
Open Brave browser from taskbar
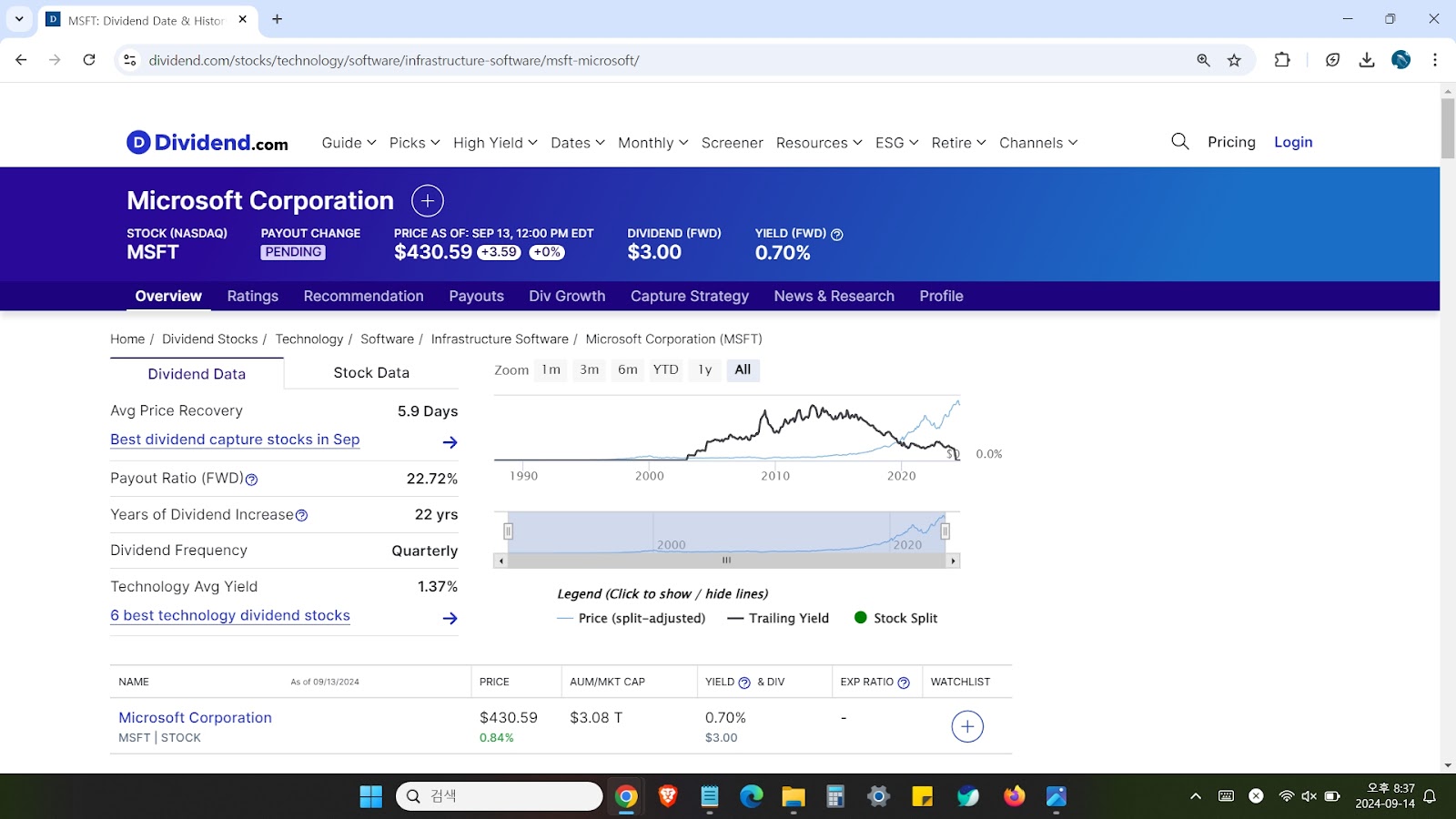tap(668, 796)
